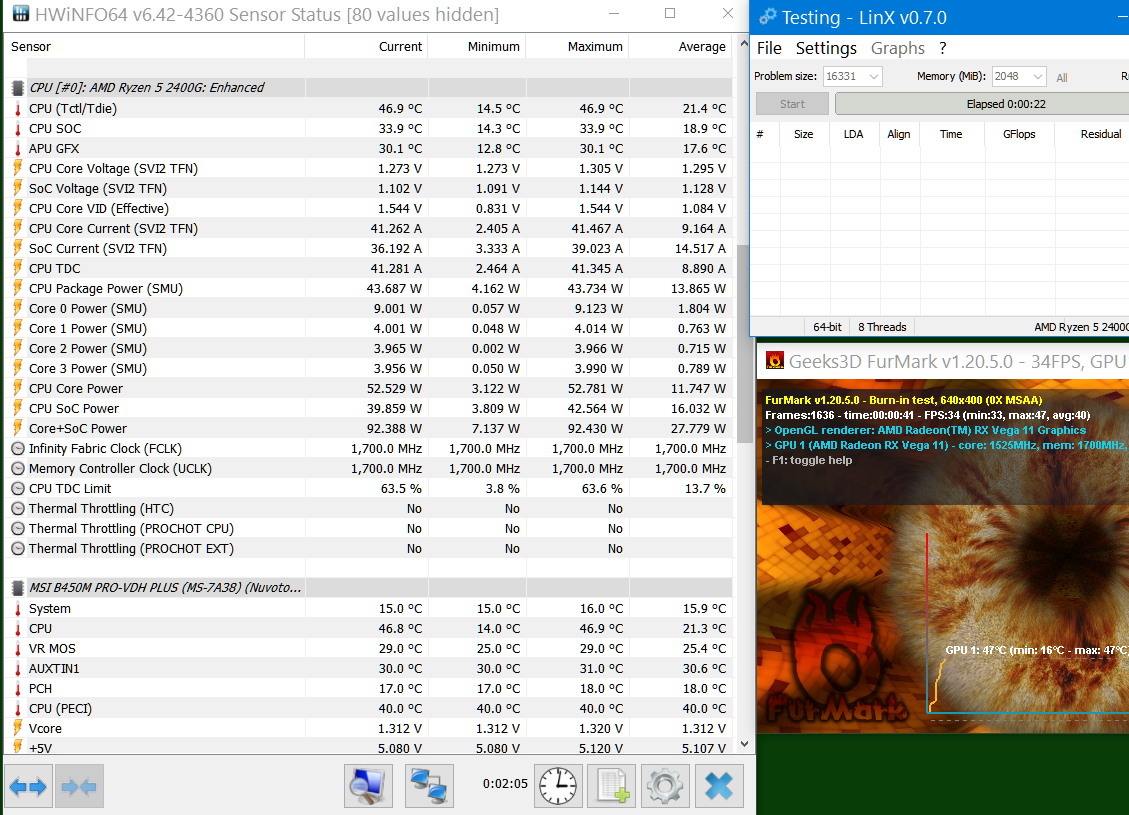The height and width of the screenshot is (815, 1129).
Task: Click the GFlops column header in LinX
Action: click(x=1019, y=134)
